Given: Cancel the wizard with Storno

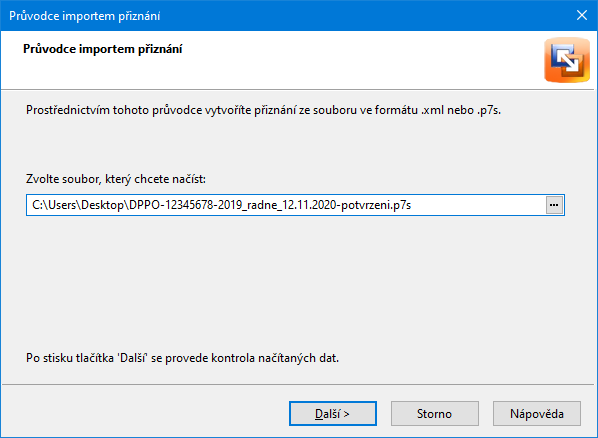Looking at the screenshot, I should click(x=434, y=414).
